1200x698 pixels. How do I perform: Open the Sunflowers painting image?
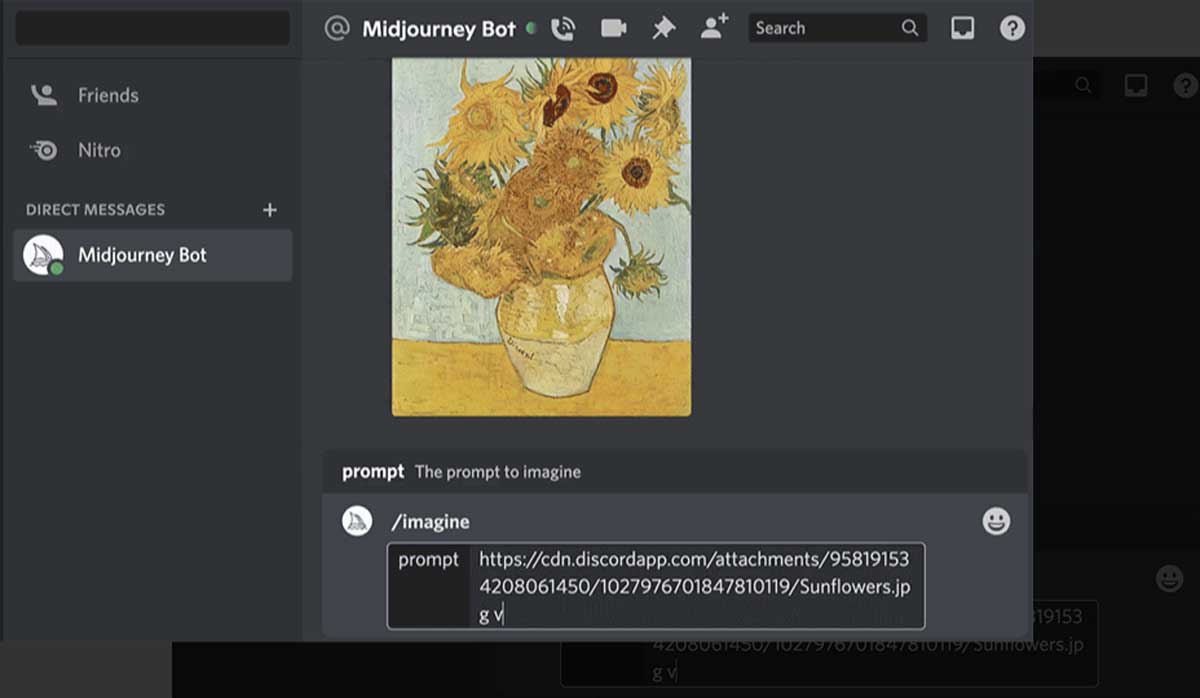click(x=541, y=237)
